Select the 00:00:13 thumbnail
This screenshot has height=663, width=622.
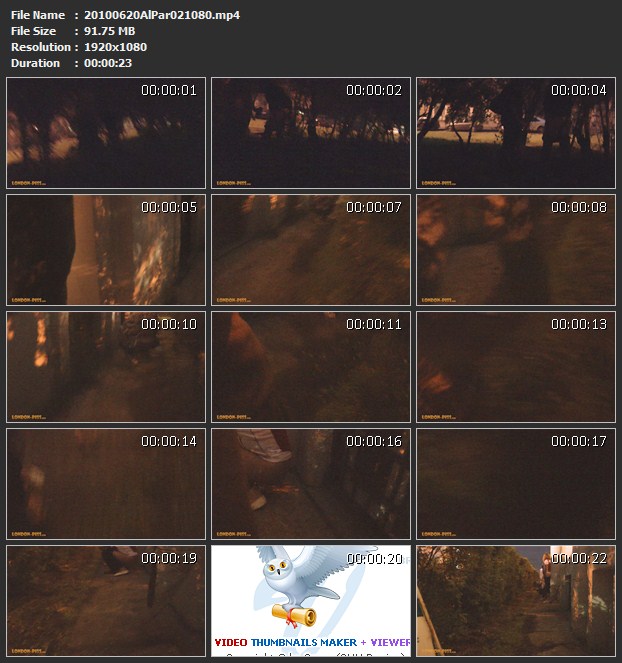point(516,367)
